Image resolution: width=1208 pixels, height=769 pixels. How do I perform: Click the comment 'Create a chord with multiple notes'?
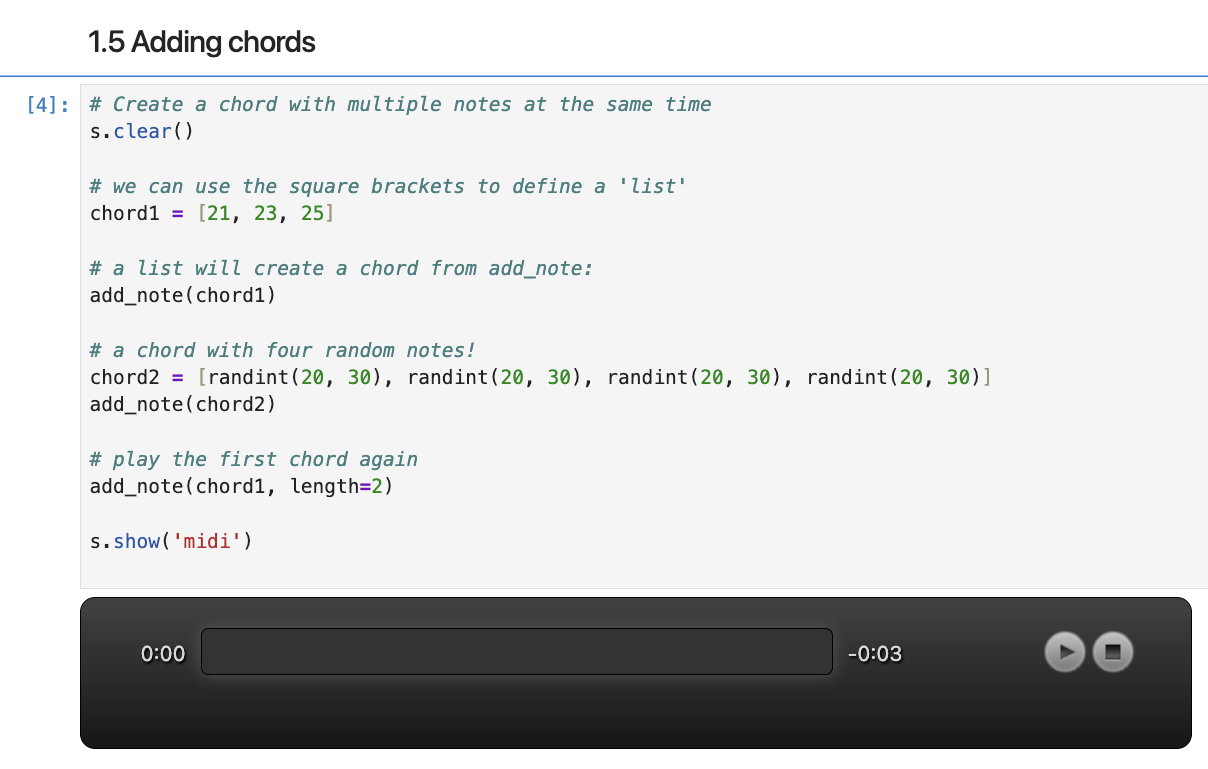(401, 105)
